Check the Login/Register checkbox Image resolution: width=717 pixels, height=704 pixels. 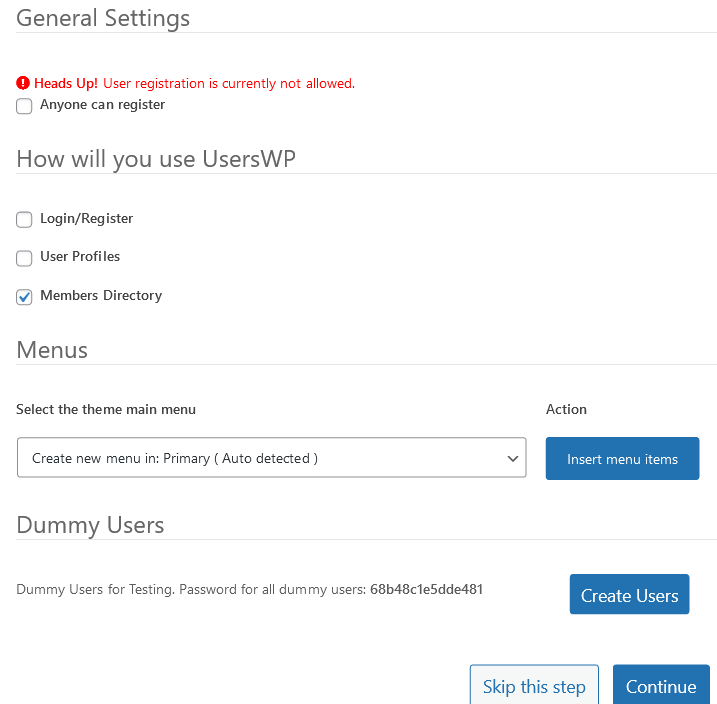(x=24, y=219)
